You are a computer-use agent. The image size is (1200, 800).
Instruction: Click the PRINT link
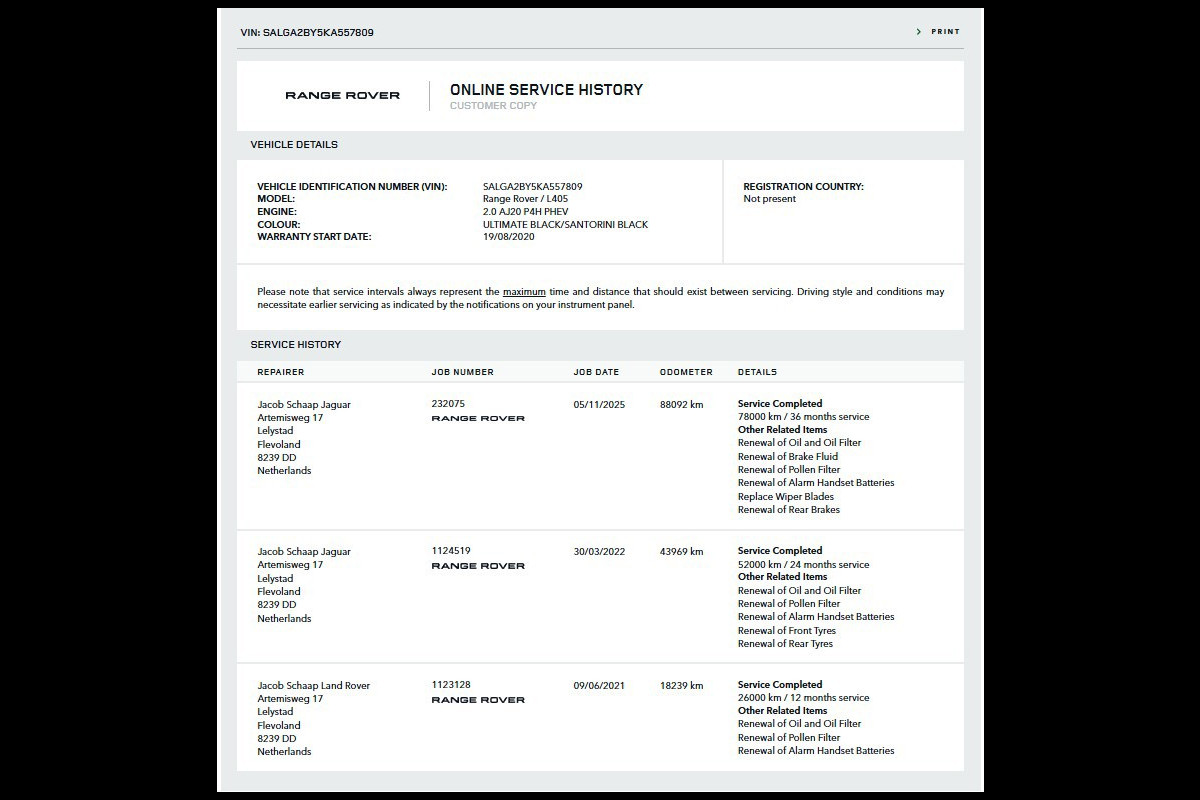(x=945, y=32)
